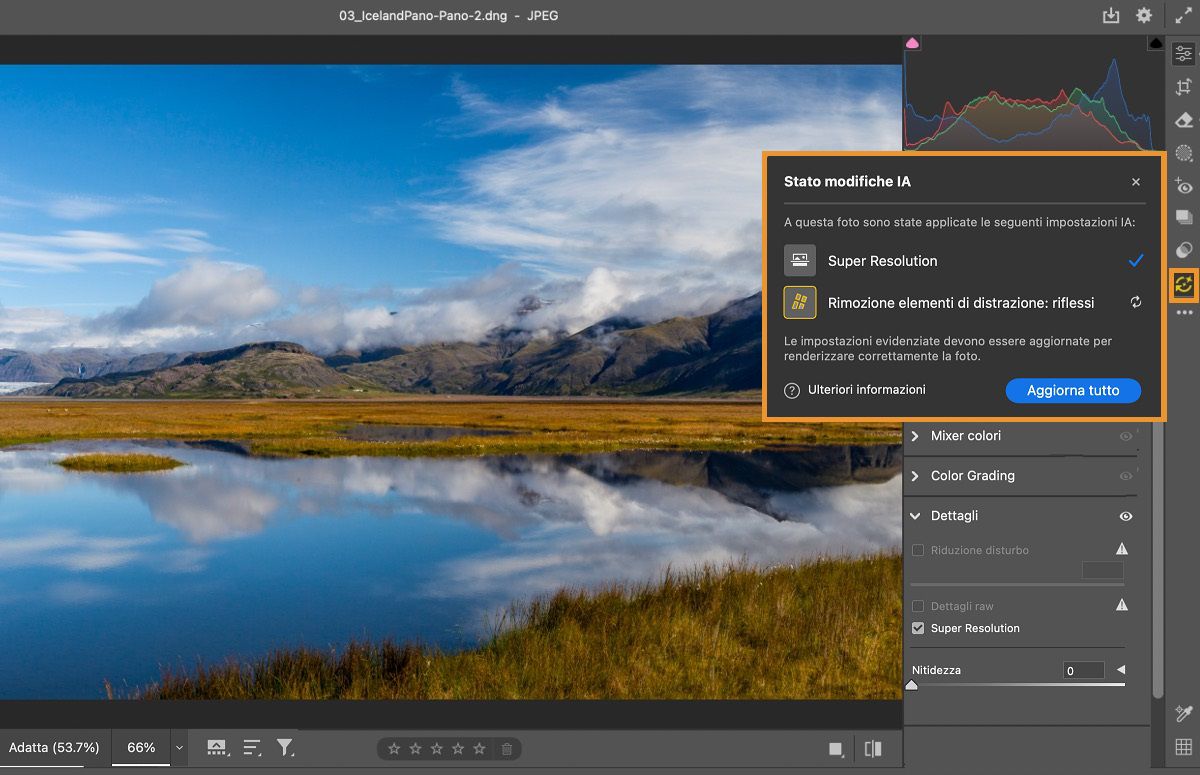Click the save image download icon
1200x775 pixels.
tap(1110, 16)
